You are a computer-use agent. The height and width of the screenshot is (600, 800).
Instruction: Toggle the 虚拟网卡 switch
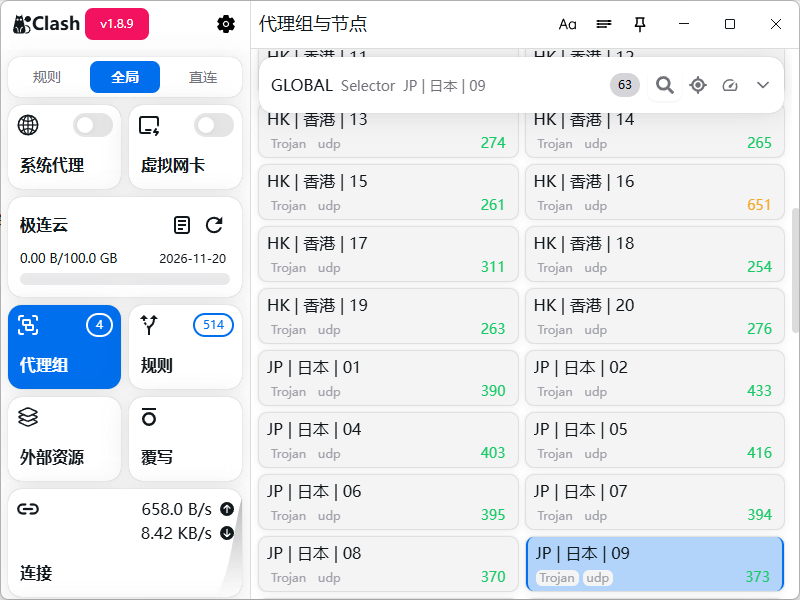(213, 125)
